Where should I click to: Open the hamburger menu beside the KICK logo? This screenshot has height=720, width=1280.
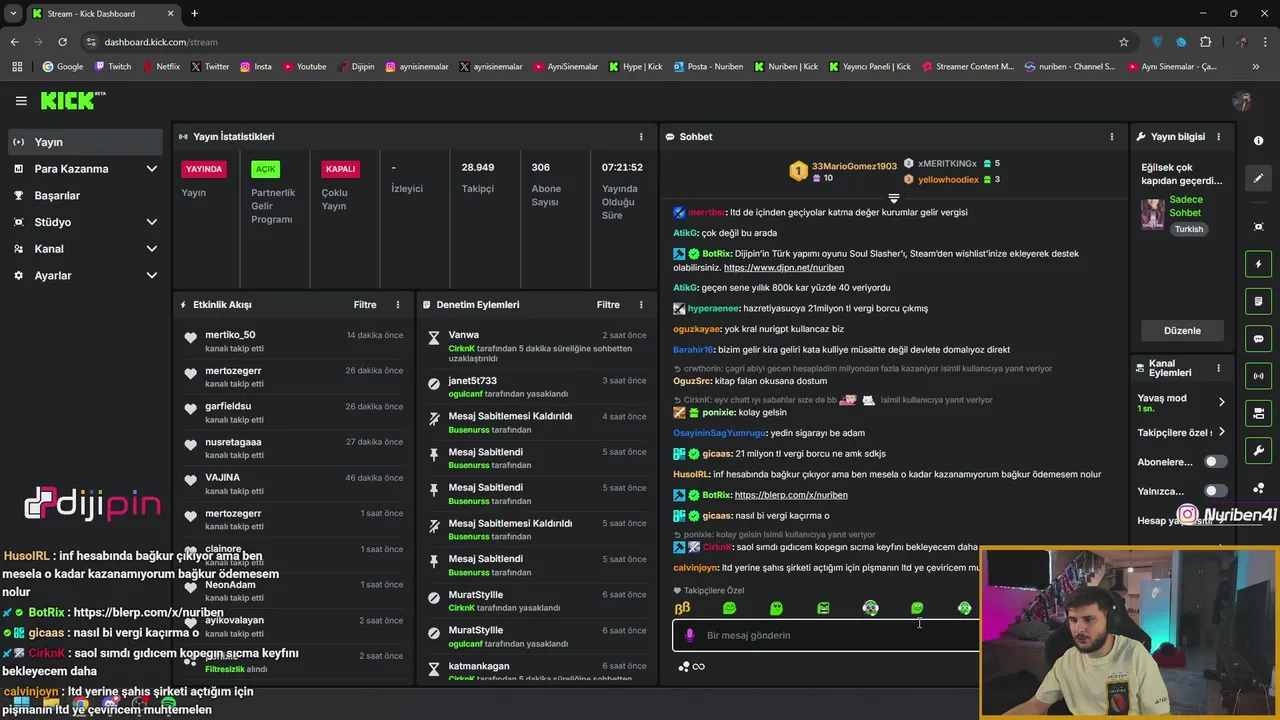click(x=21, y=100)
